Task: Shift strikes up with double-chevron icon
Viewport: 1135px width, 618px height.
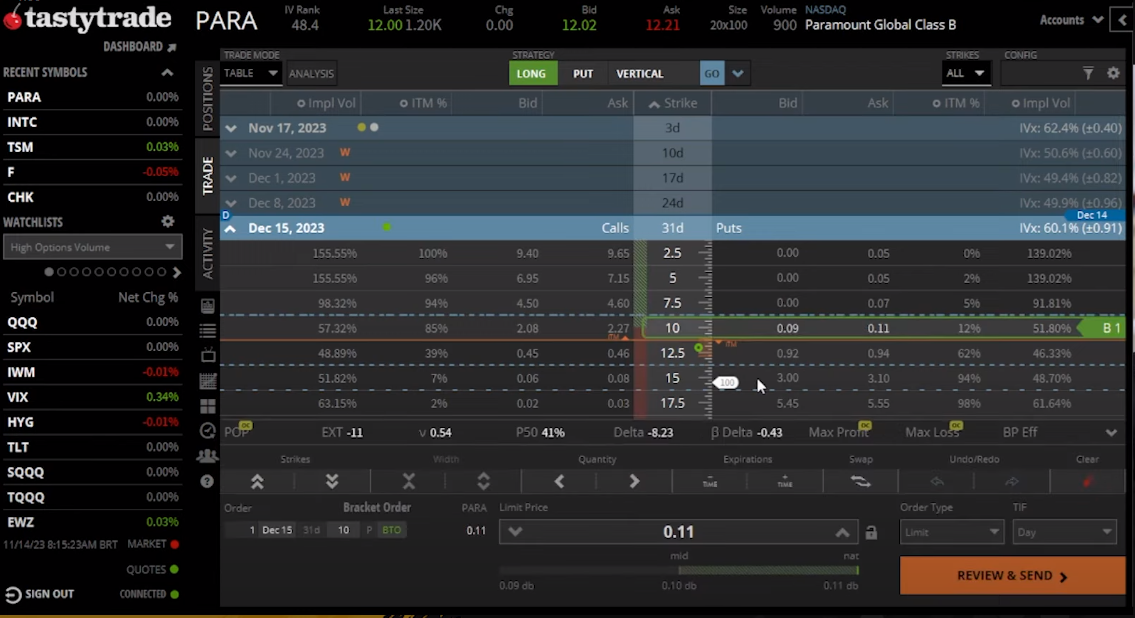Action: (x=257, y=481)
